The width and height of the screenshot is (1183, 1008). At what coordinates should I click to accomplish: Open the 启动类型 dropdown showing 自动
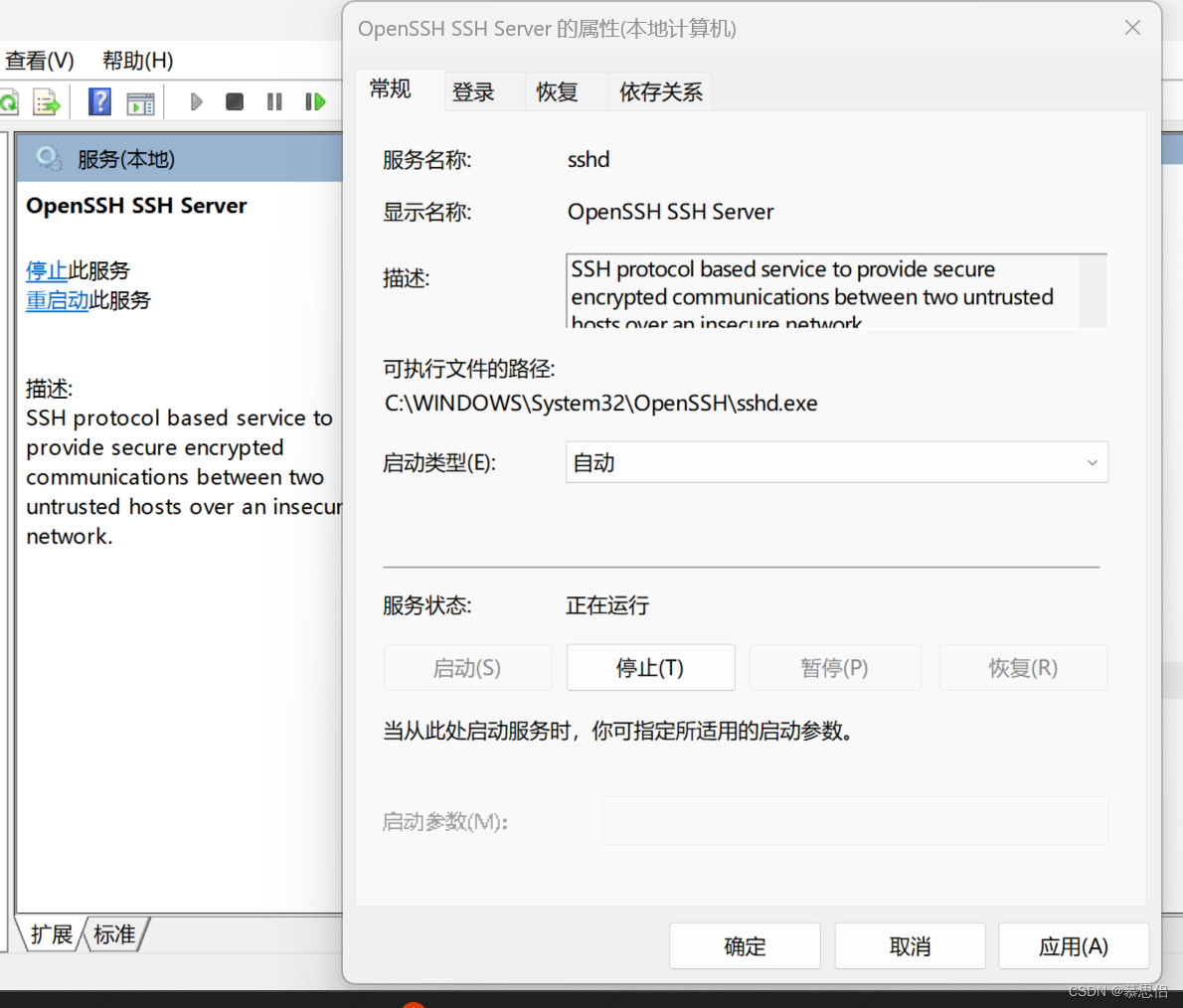(x=837, y=462)
